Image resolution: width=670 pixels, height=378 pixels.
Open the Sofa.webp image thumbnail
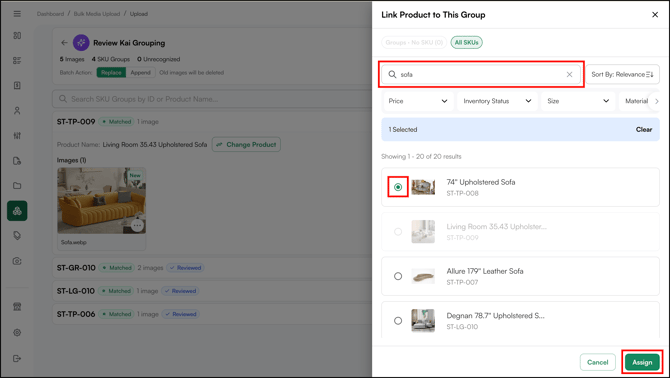pyautogui.click(x=101, y=201)
